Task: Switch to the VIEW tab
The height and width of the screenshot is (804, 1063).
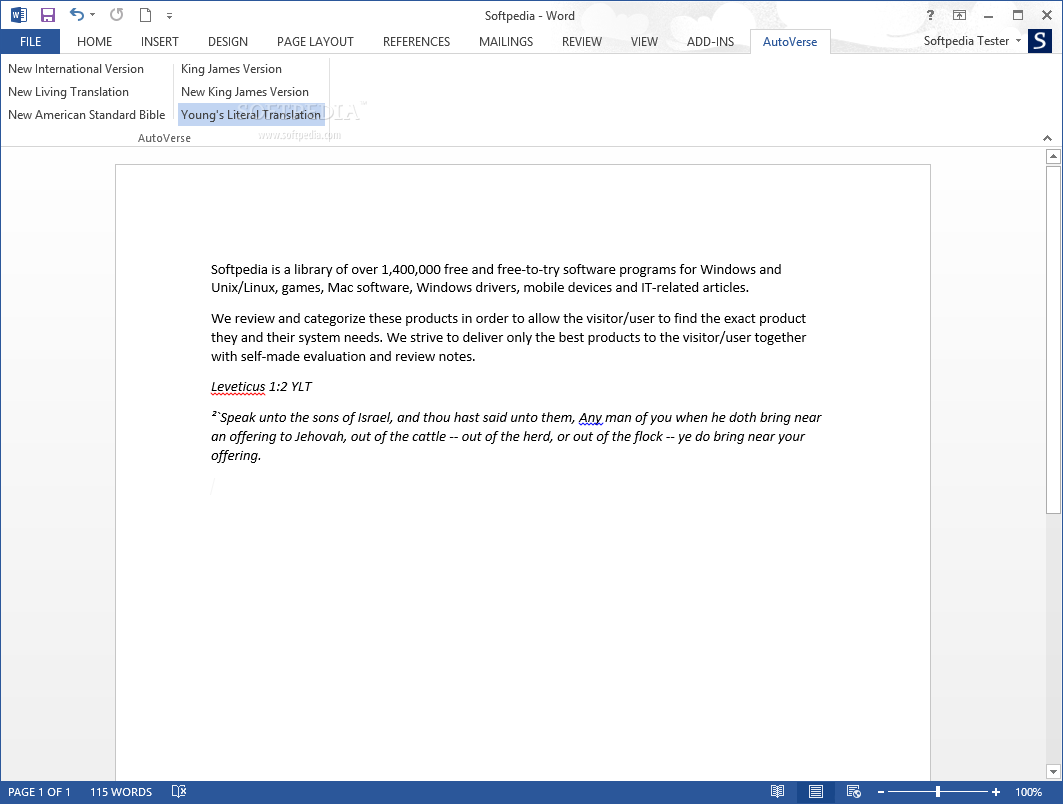Action: point(644,41)
